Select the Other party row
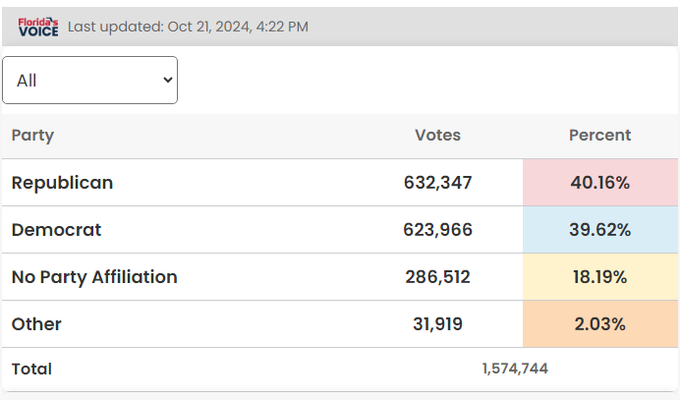Screen dimensions: 680x400 point(36,324)
